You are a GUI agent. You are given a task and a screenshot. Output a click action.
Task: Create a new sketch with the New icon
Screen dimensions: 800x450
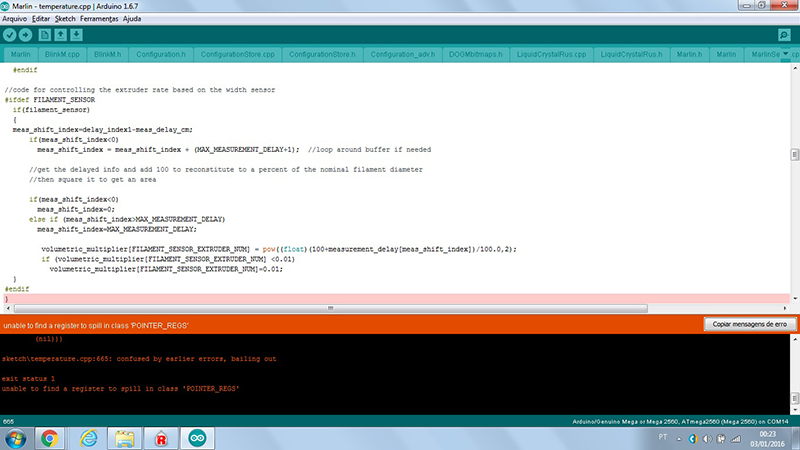click(45, 35)
